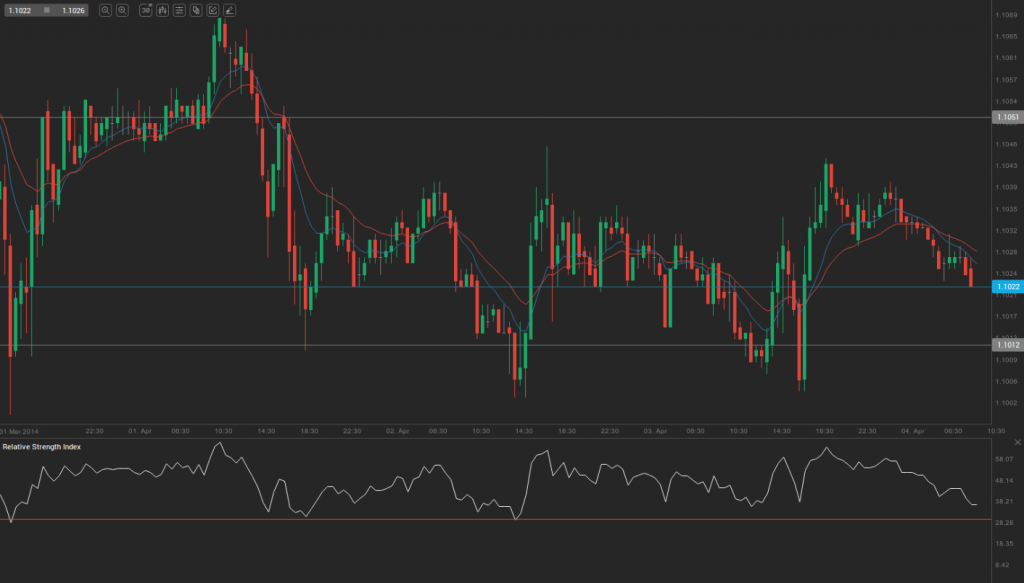
Task: Click the 02. Apr date on time axis
Action: click(x=397, y=431)
